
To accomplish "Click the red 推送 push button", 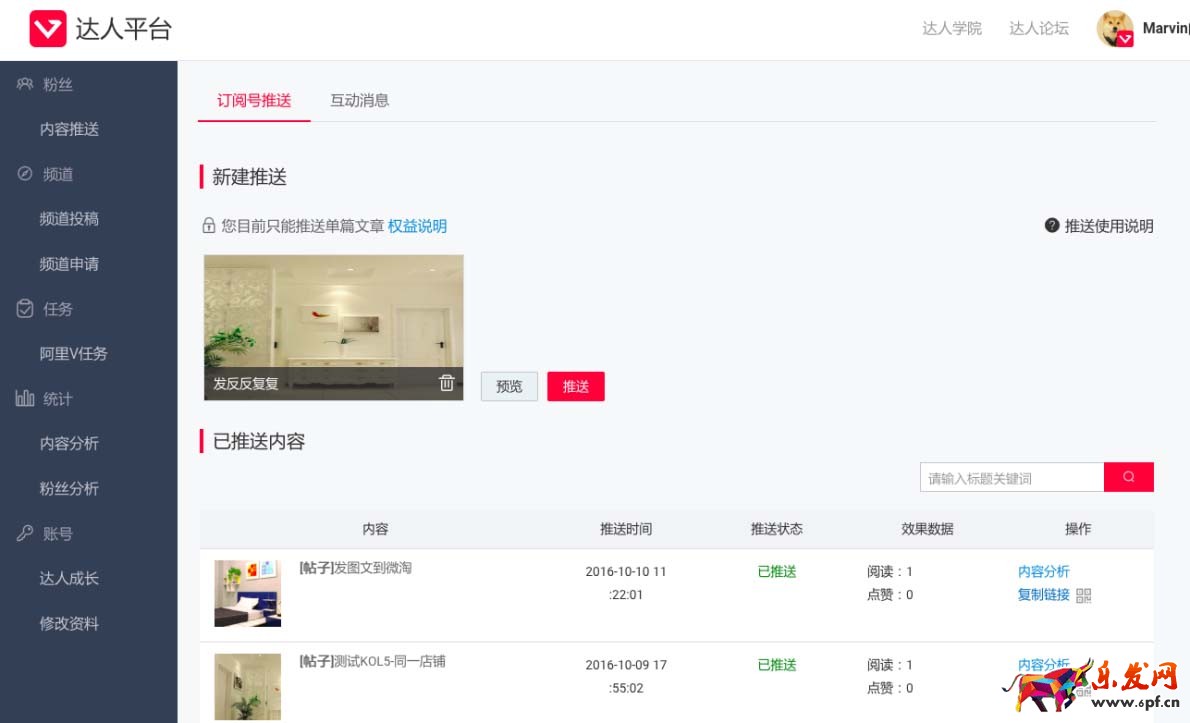I will 576,386.
